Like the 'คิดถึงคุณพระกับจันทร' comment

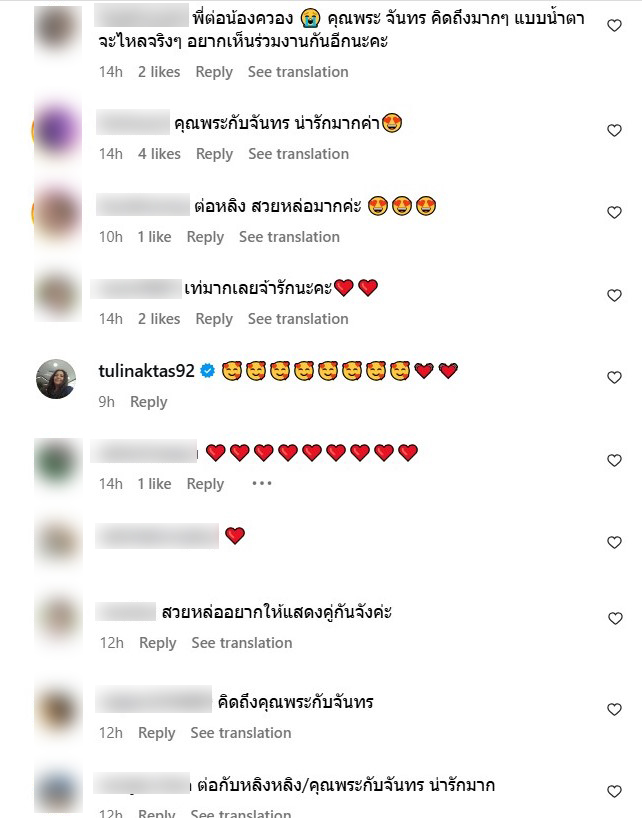[614, 709]
